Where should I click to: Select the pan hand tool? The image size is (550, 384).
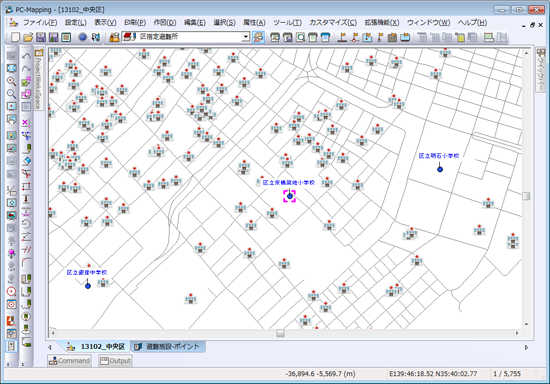click(x=12, y=119)
